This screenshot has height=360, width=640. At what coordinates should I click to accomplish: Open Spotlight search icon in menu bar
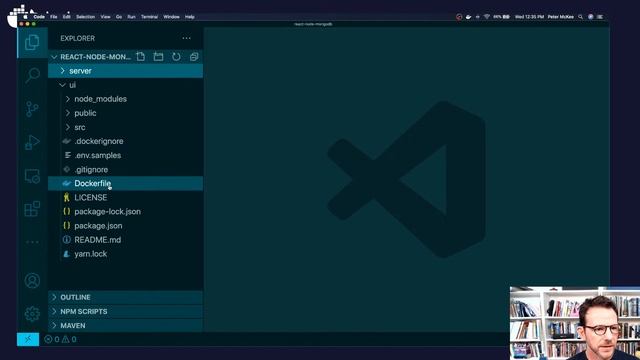580,17
